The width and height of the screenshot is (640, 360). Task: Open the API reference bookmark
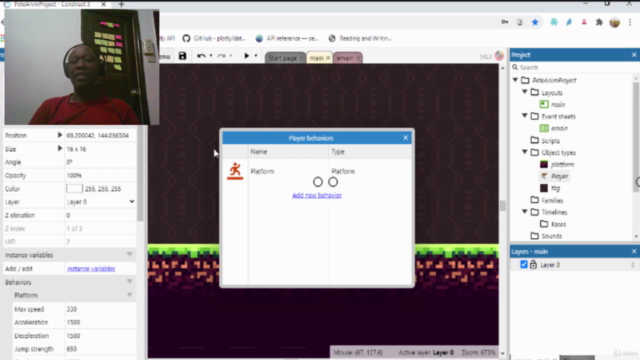pos(287,38)
